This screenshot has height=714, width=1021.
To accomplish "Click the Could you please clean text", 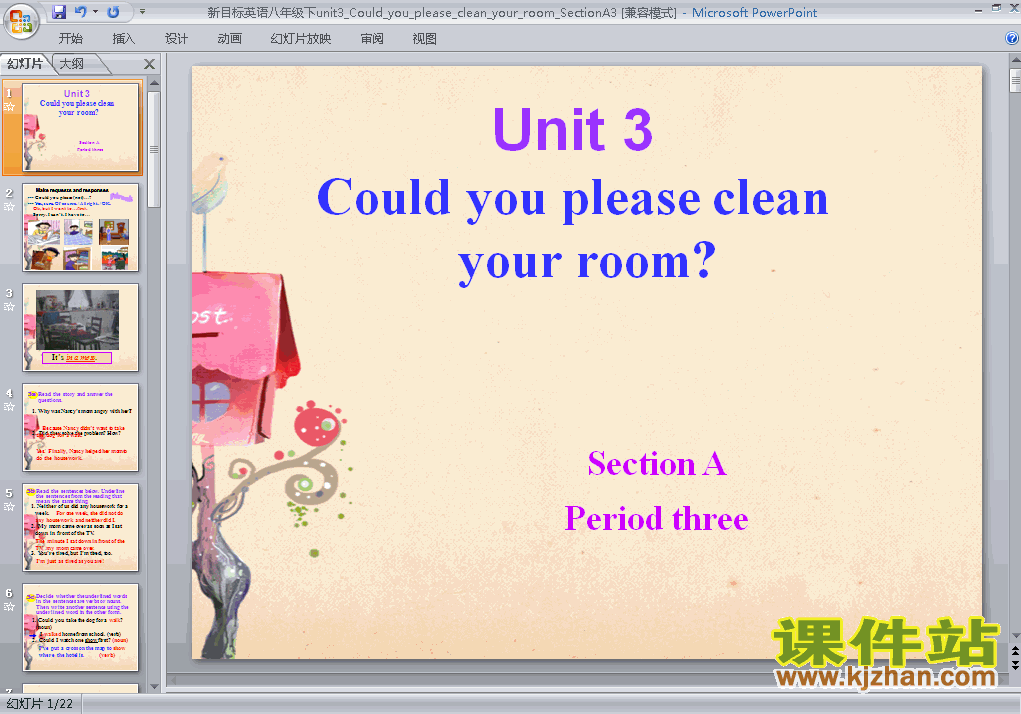I will click(x=573, y=199).
